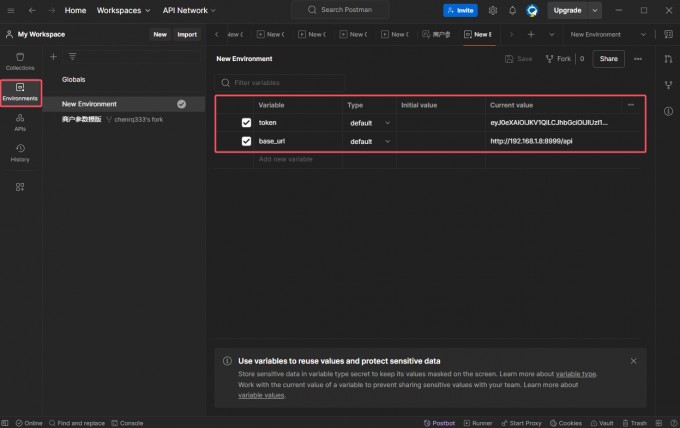The width and height of the screenshot is (680, 428).
Task: Open table column options ellipsis
Action: click(631, 105)
